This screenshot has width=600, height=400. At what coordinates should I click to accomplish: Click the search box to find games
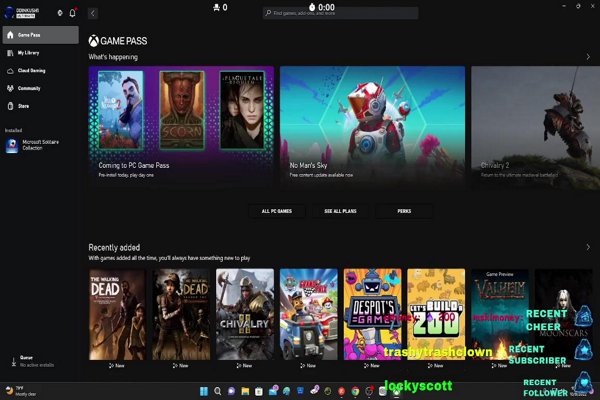(340, 13)
